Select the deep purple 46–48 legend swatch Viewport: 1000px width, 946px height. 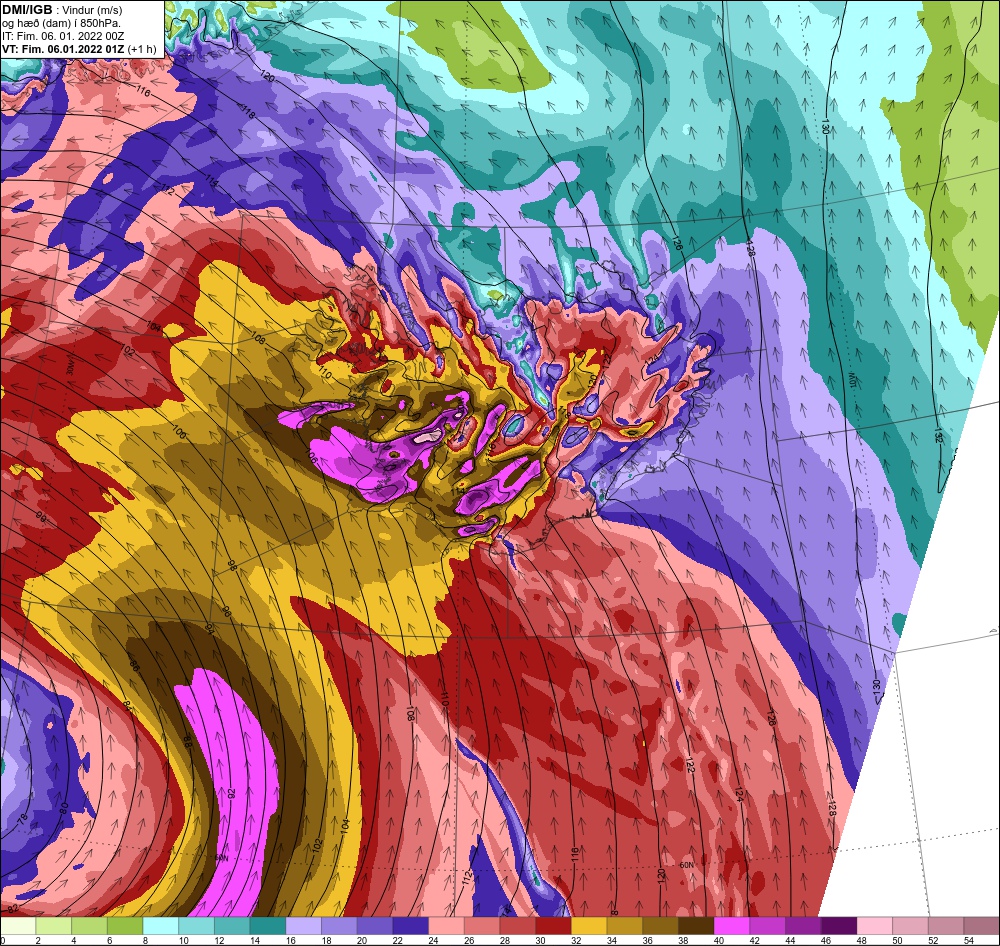[x=840, y=926]
